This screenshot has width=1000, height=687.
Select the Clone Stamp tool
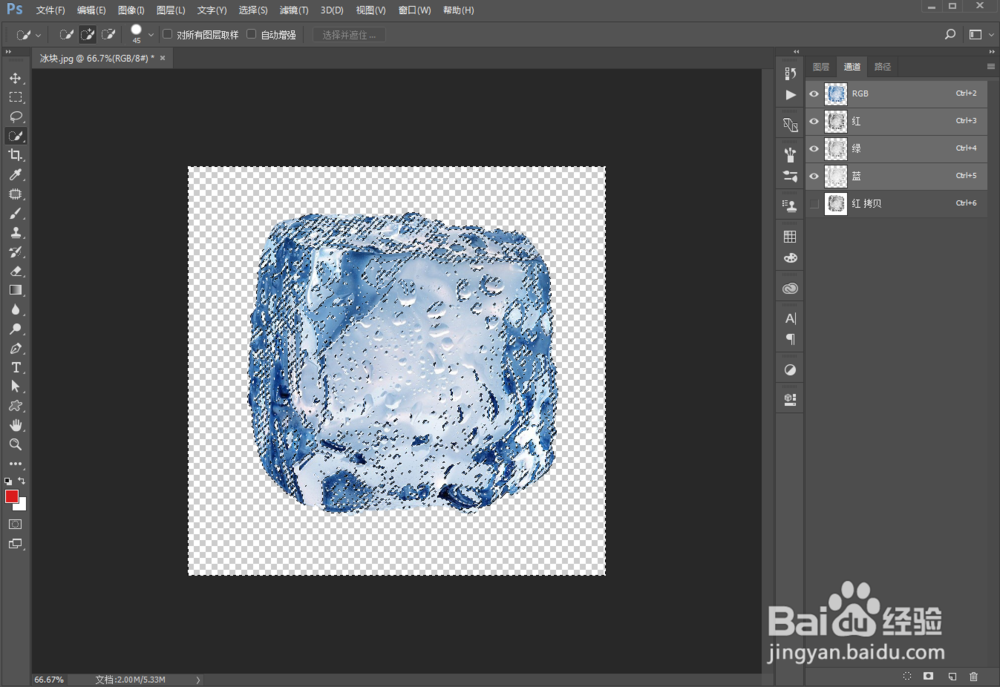point(15,232)
